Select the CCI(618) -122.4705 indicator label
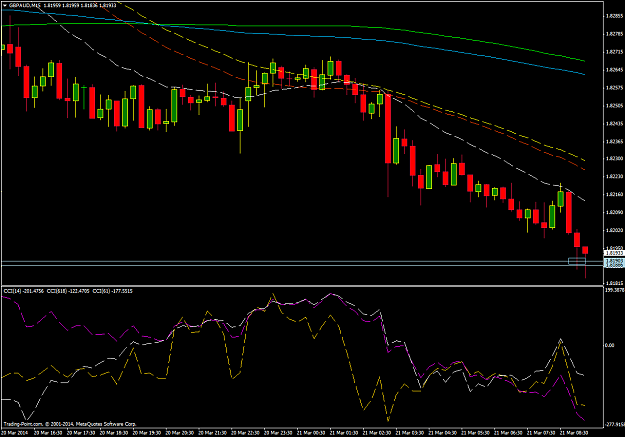The width and height of the screenshot is (625, 437). (x=68, y=291)
